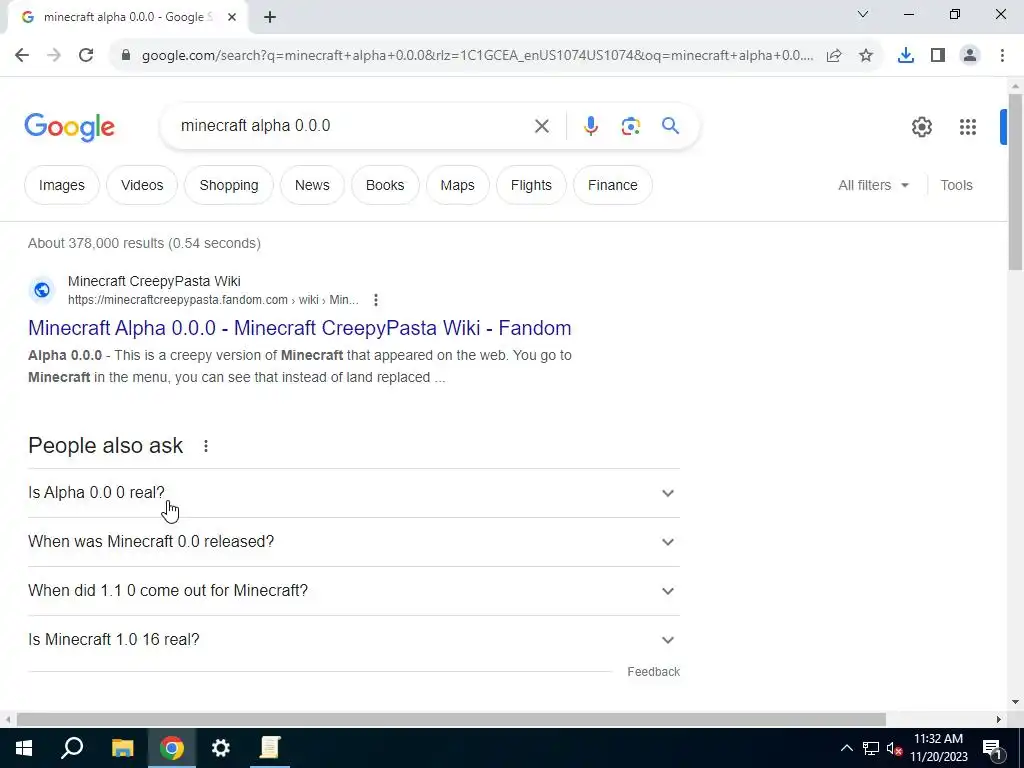This screenshot has width=1024, height=768.
Task: Click the blue search magnifier icon
Action: 670,125
